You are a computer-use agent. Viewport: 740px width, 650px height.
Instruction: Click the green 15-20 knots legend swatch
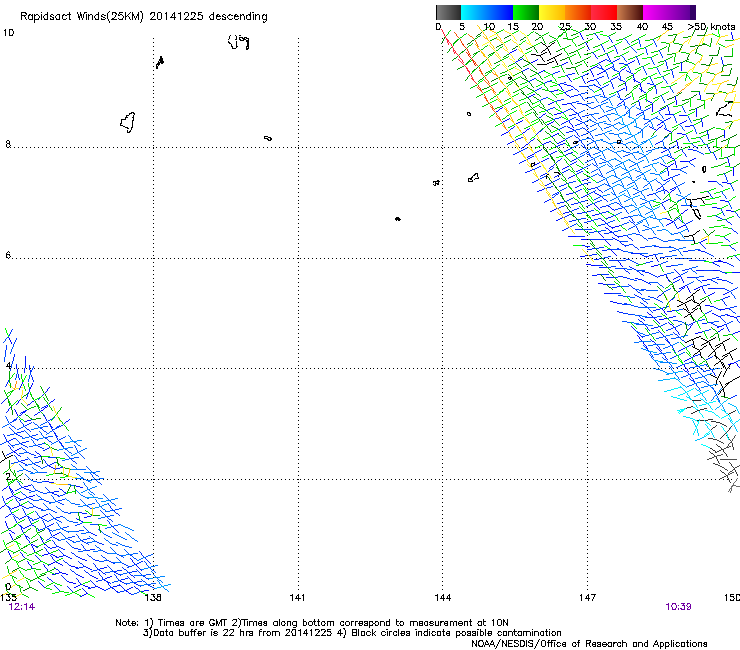[x=526, y=12]
